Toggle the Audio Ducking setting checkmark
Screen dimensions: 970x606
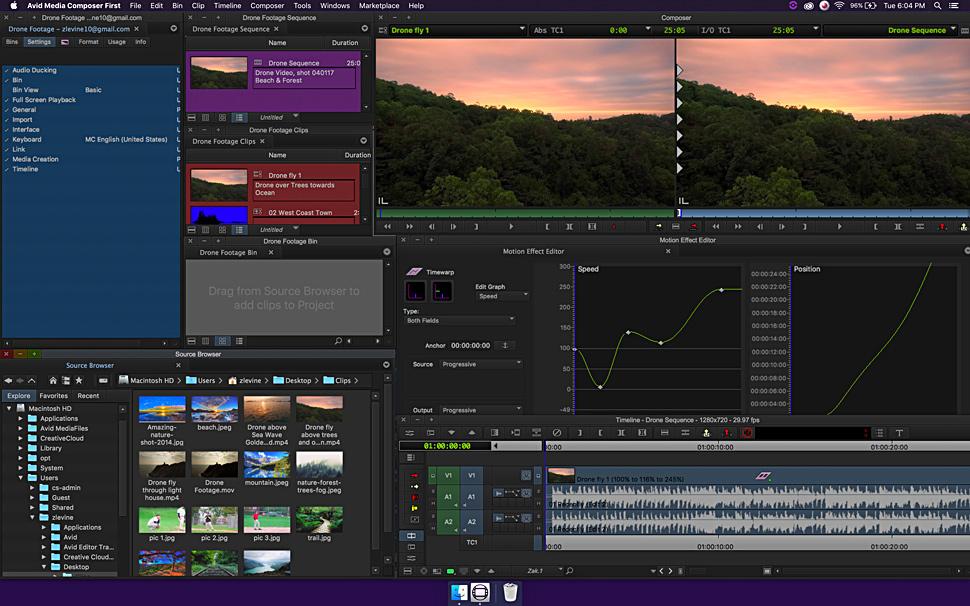click(7, 70)
